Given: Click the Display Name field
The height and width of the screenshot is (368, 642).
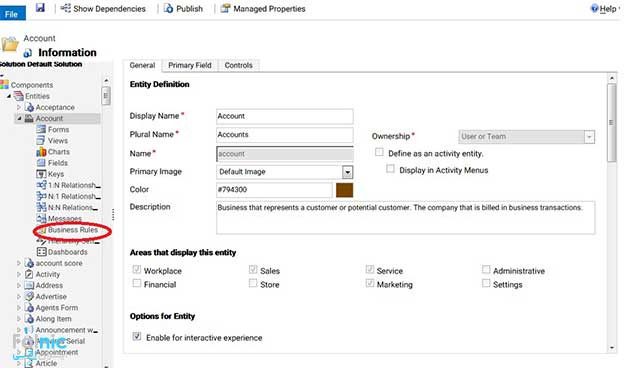Looking at the screenshot, I should pyautogui.click(x=285, y=116).
